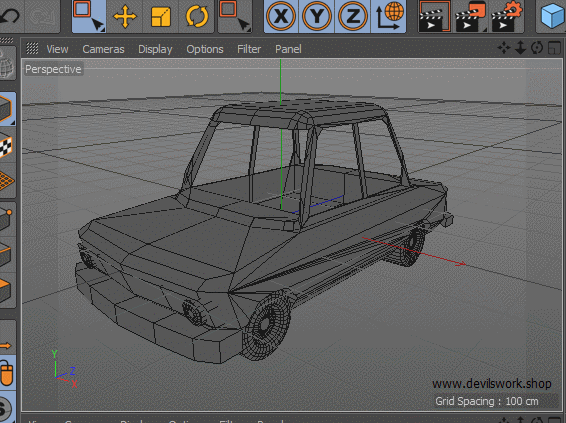Viewport: 566px width, 423px height.
Task: Enable Workplane mode orange grid icon
Action: tap(8, 181)
